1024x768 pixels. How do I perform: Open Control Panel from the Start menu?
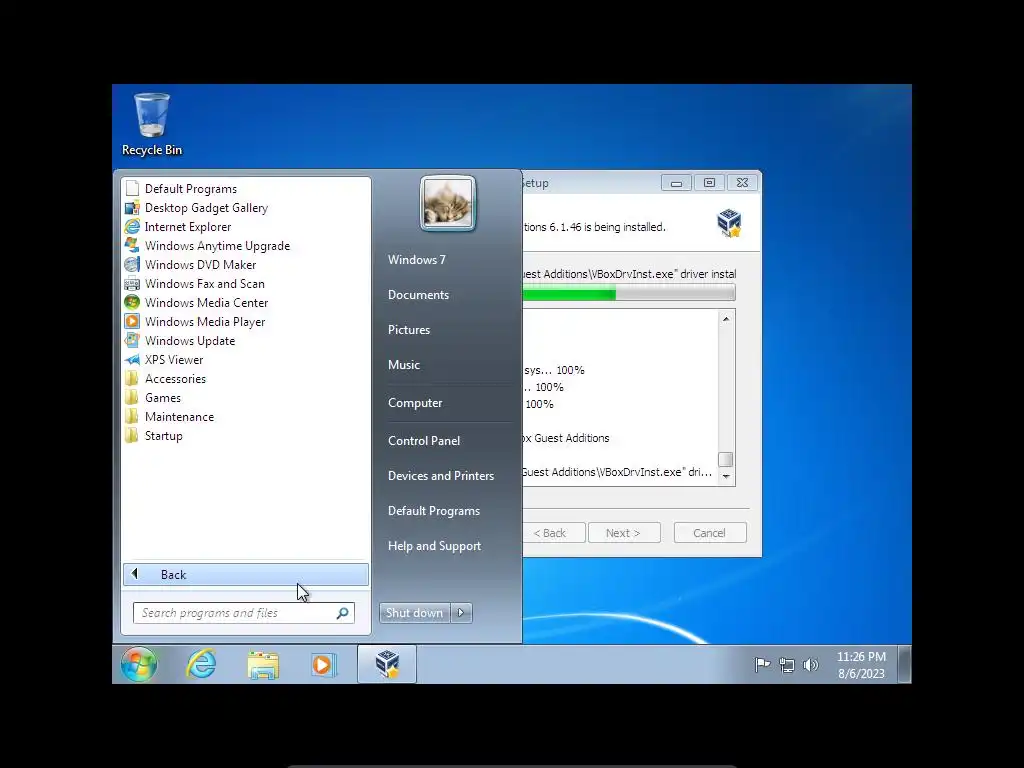tap(424, 441)
